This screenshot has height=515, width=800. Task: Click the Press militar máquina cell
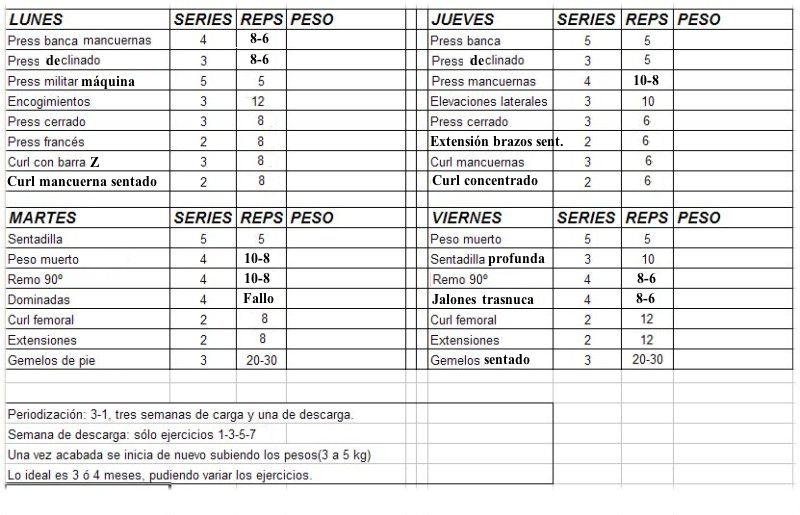(x=71, y=81)
